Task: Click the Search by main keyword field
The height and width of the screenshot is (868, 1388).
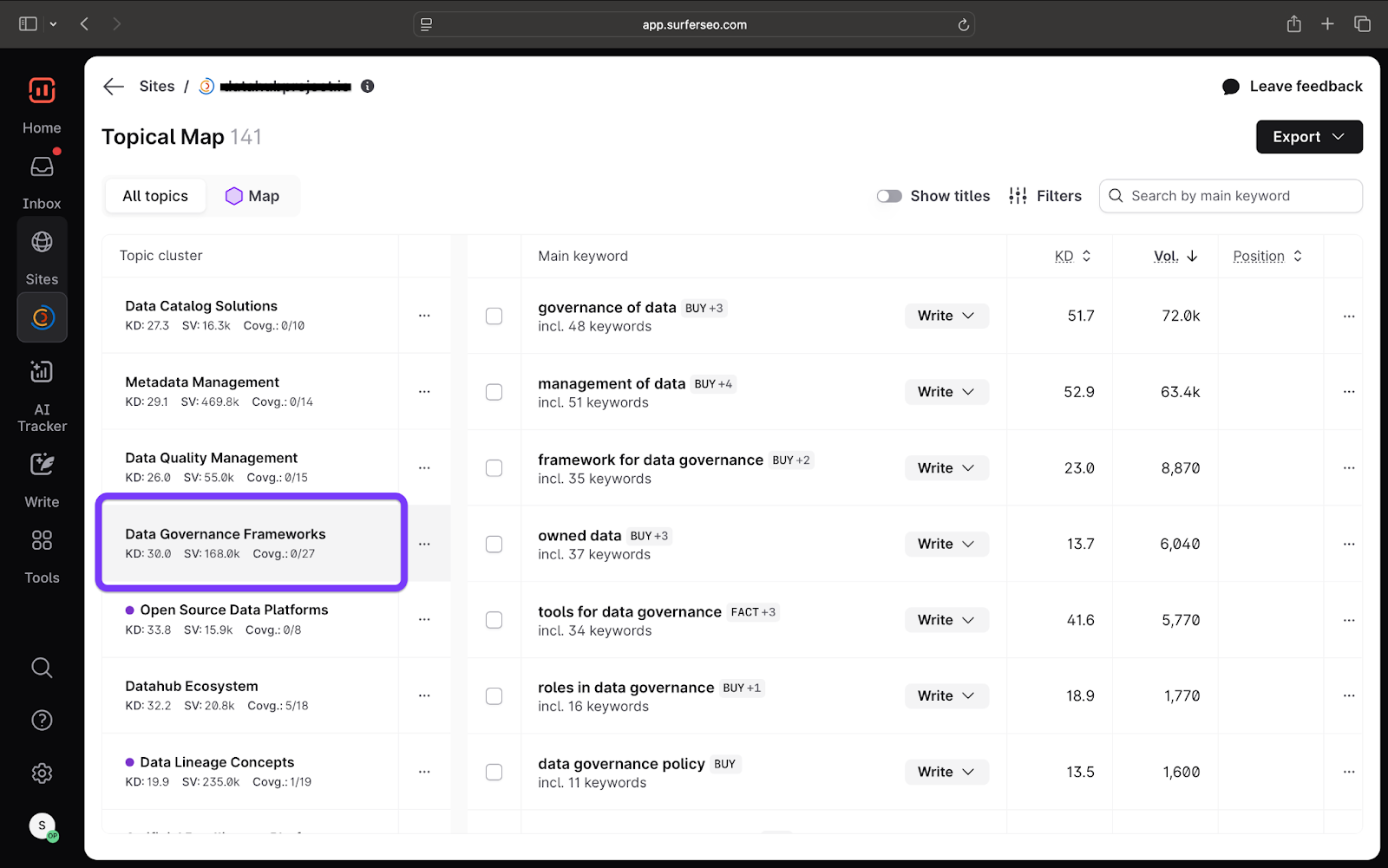Action: click(x=1241, y=196)
